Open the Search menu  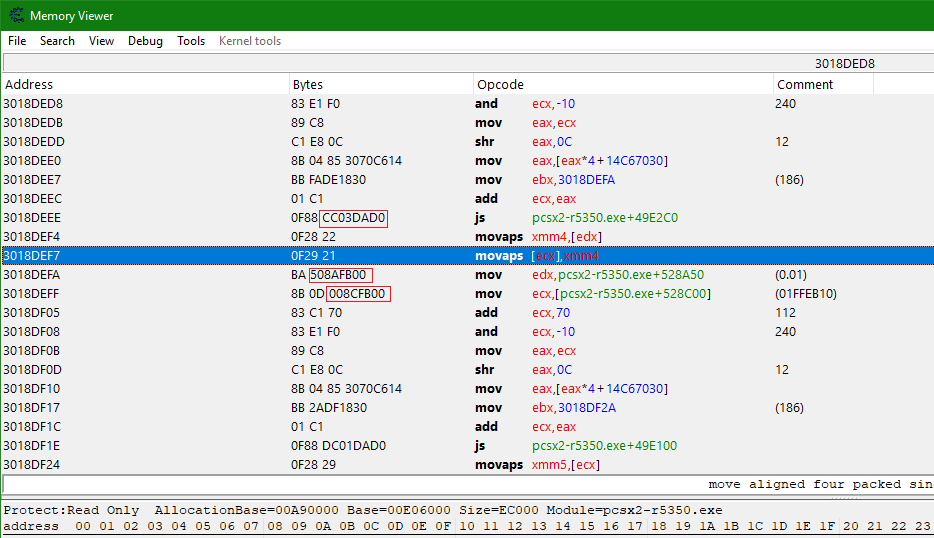(x=57, y=41)
